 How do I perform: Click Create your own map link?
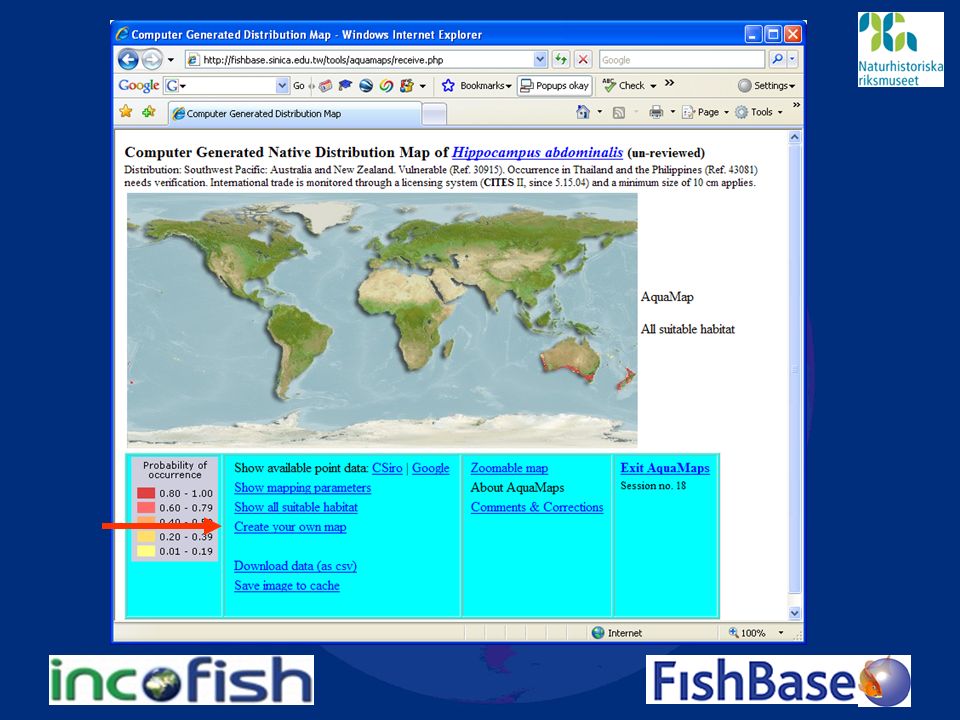[290, 527]
